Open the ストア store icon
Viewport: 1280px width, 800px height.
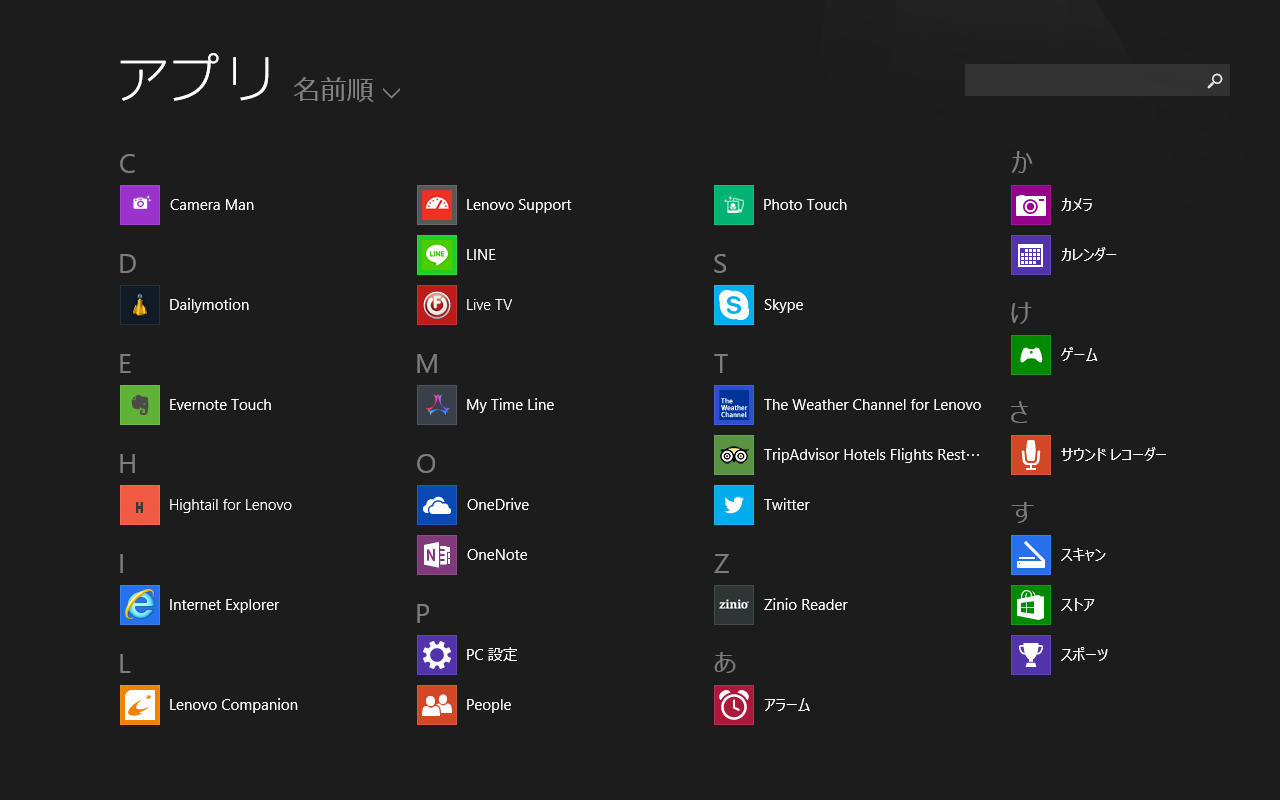(1031, 605)
